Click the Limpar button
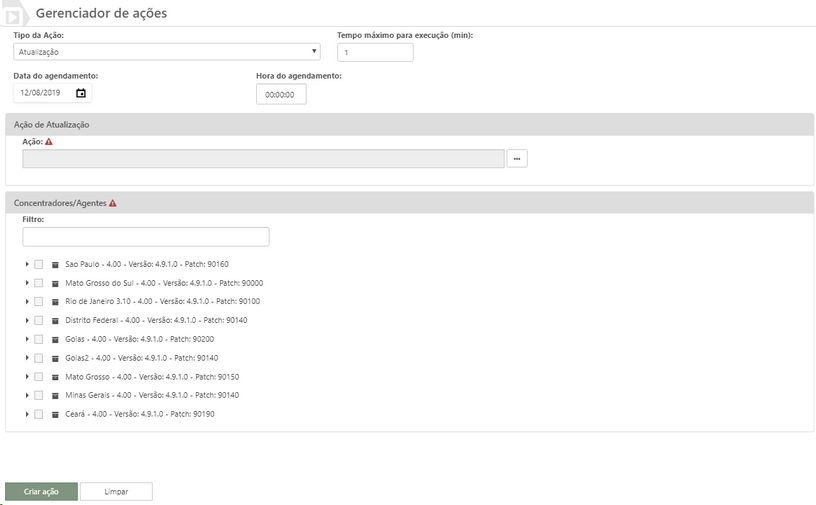This screenshot has width=816, height=505. (x=116, y=491)
